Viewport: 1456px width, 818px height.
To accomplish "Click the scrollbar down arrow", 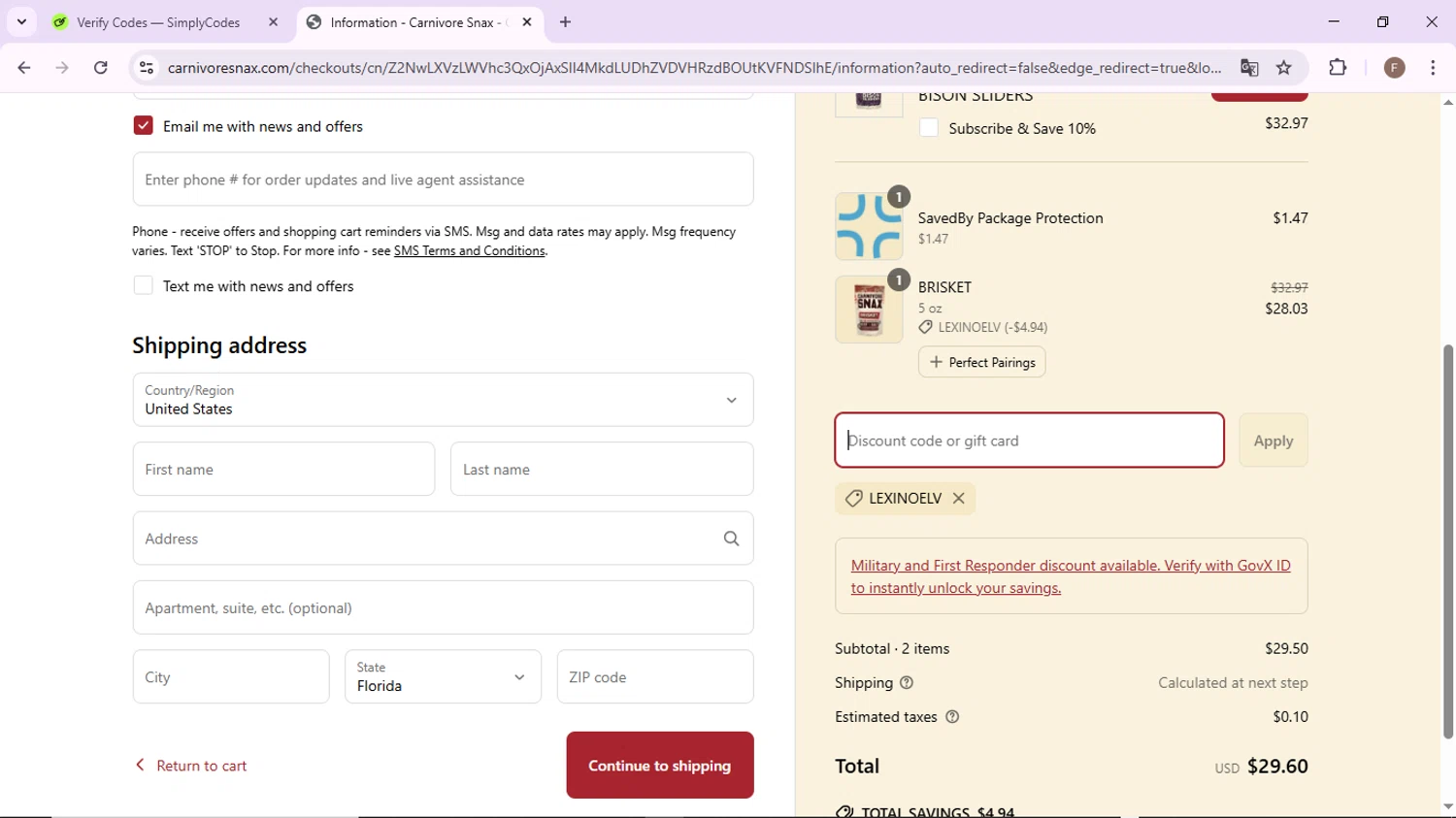I will click(x=1448, y=806).
